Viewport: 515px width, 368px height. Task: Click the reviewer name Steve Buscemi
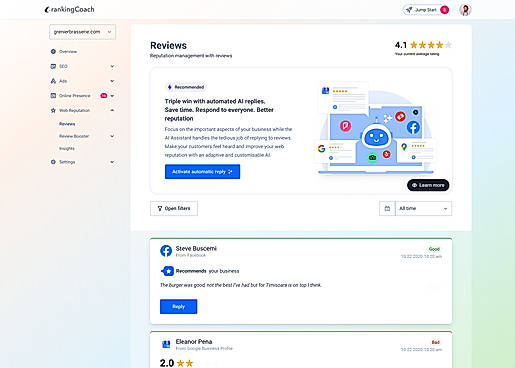196,248
